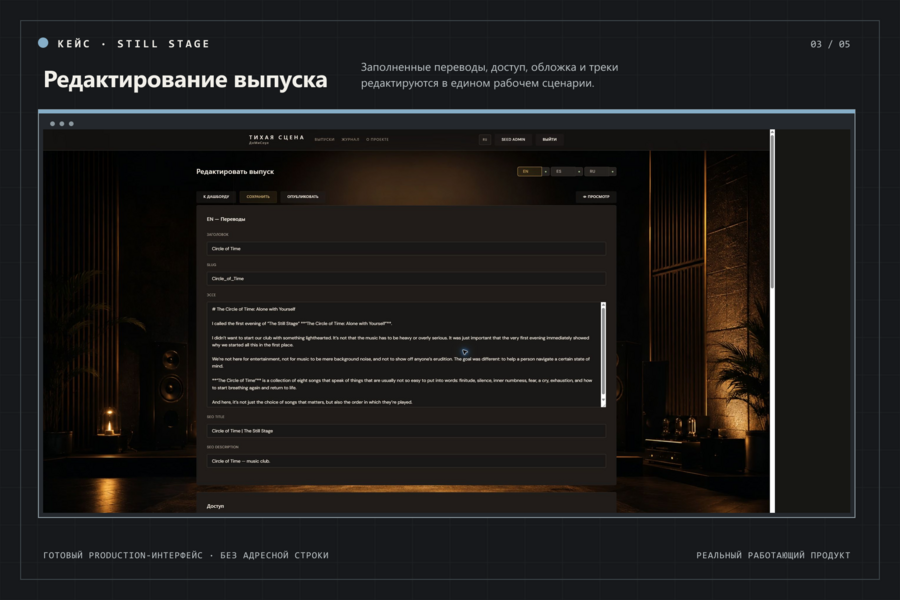900x600 pixels.
Task: Open preview with Просмотр button
Action: tap(596, 197)
